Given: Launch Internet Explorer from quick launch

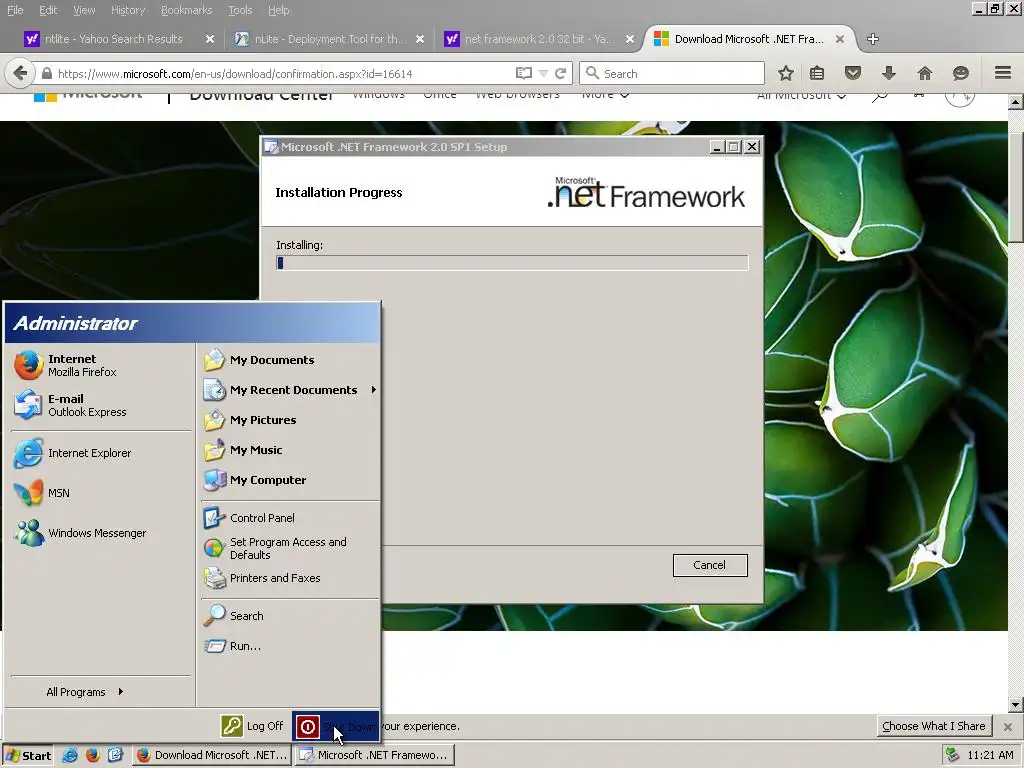Looking at the screenshot, I should point(70,755).
